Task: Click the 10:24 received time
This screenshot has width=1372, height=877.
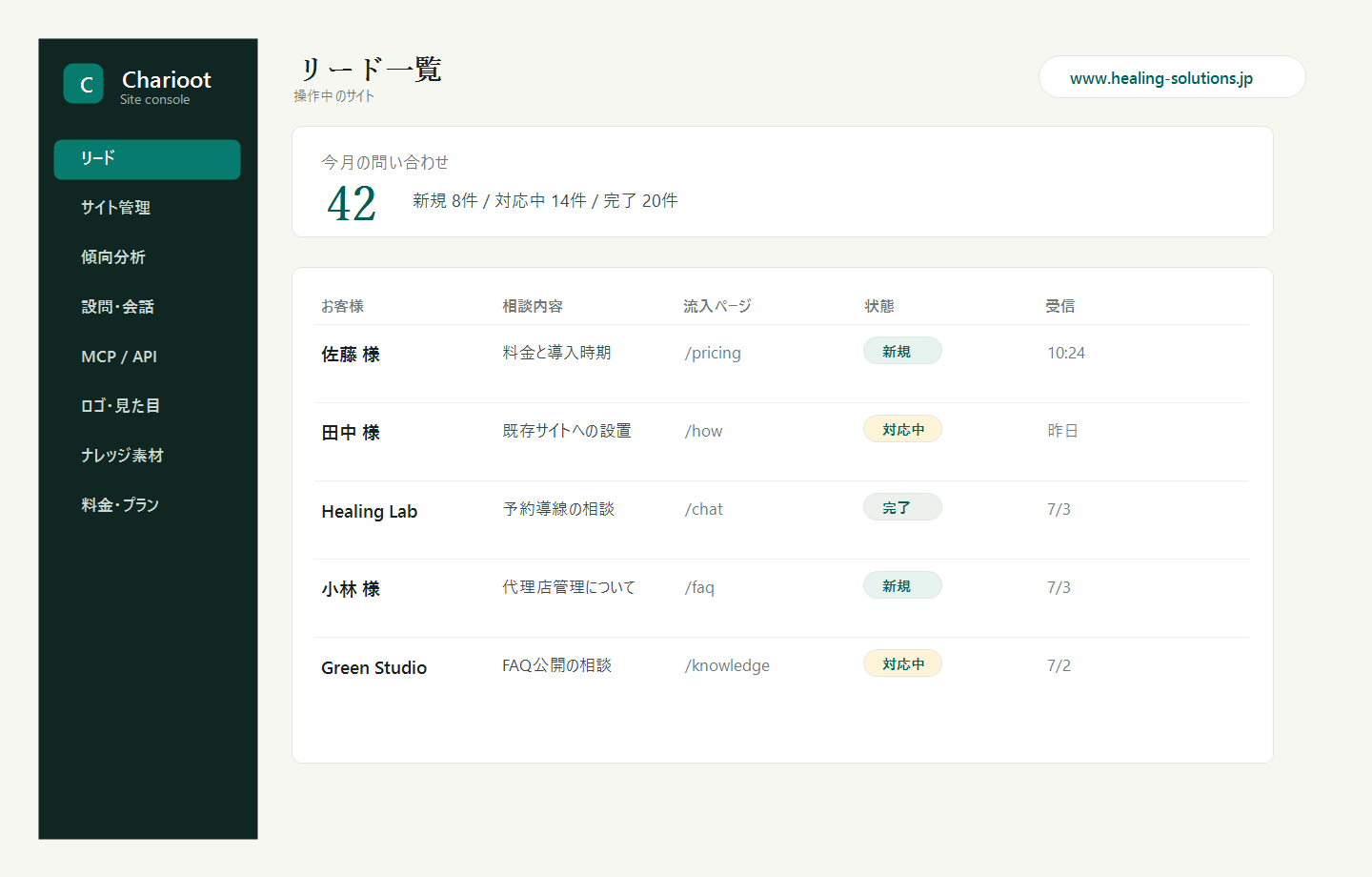Action: 1066,353
